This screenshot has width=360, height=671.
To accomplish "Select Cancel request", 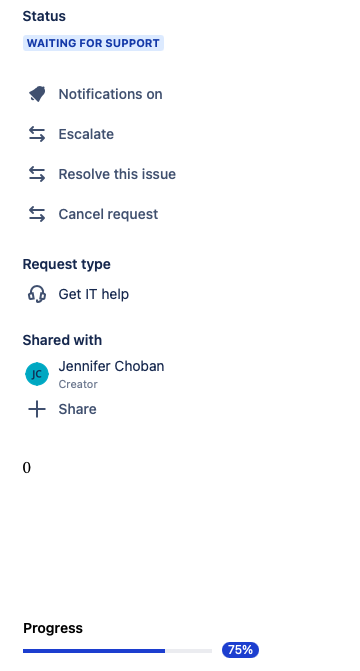I will pos(108,214).
